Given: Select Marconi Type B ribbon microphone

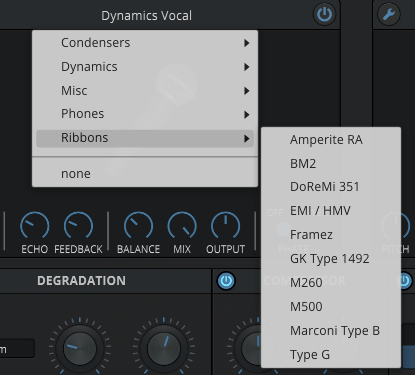Looking at the screenshot, I should point(331,331).
